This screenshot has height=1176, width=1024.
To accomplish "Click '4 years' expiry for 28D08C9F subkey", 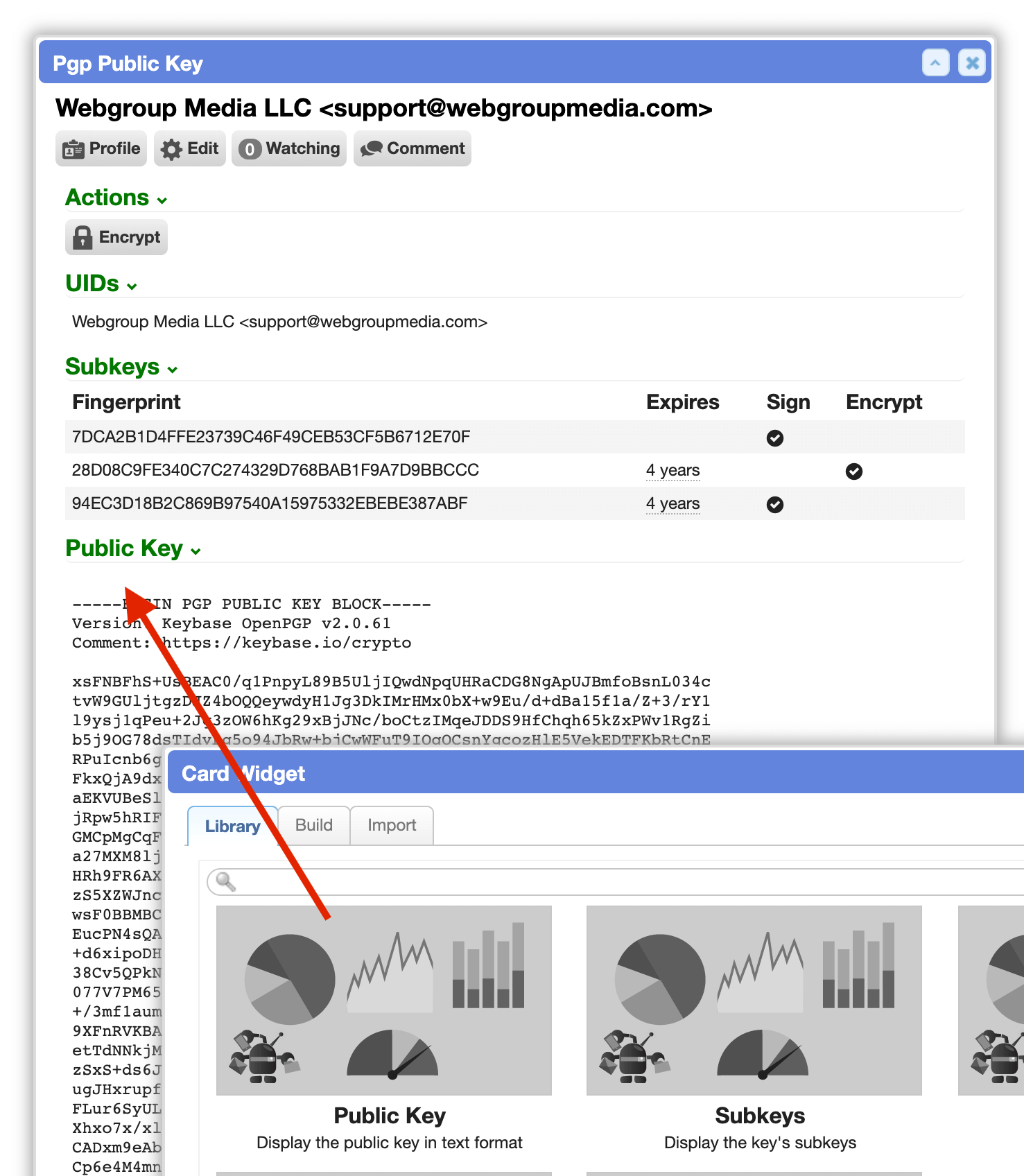I will (x=672, y=471).
